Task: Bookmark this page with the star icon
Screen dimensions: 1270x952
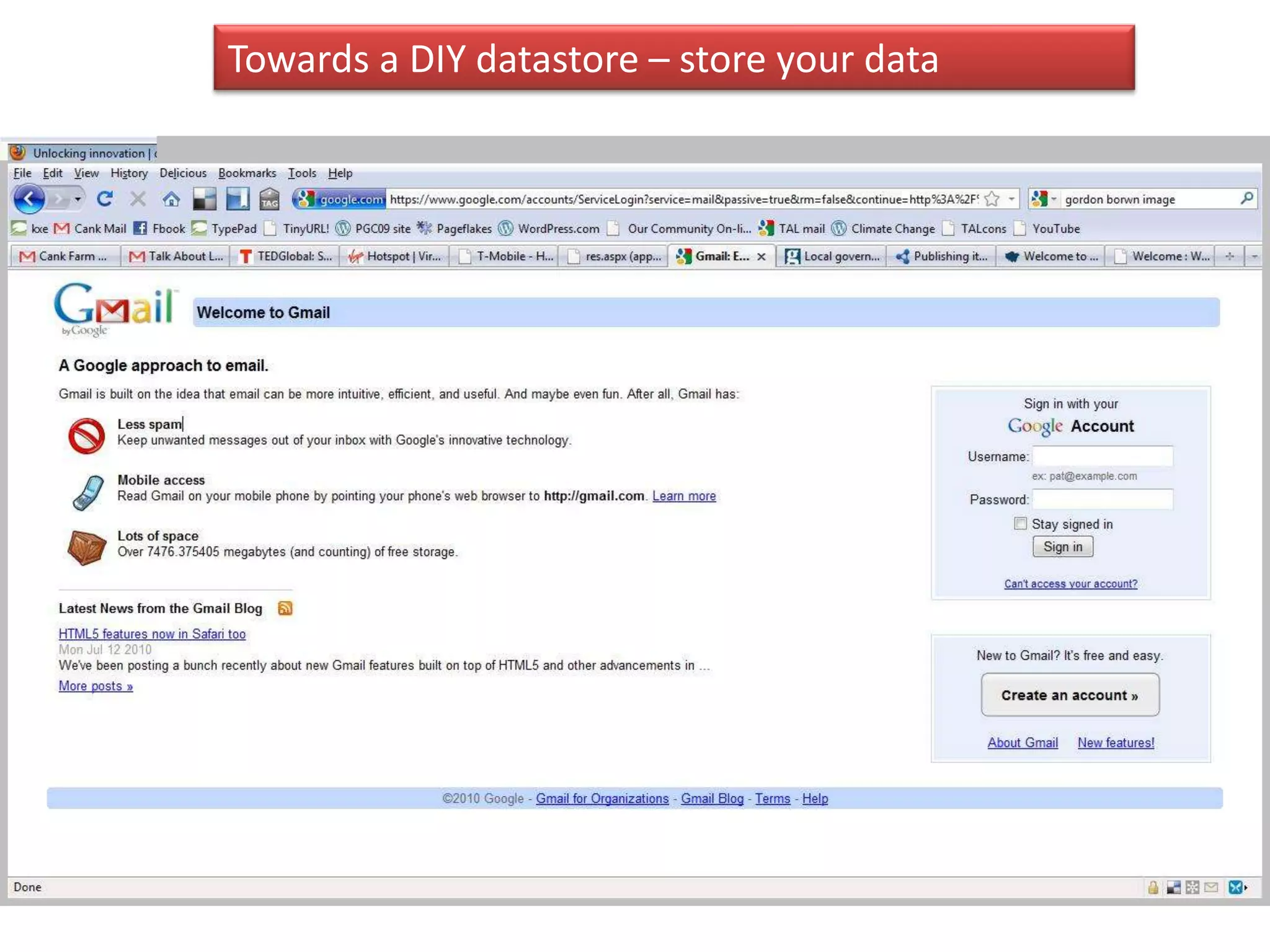Action: [992, 199]
